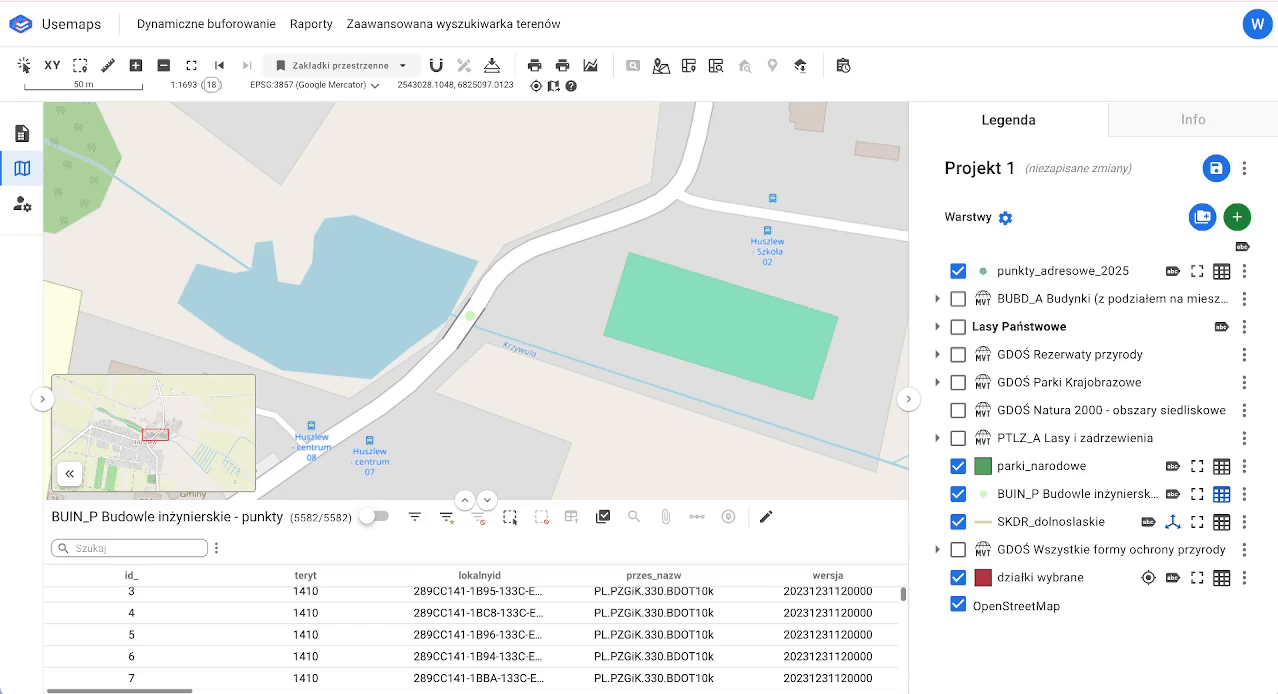The width and height of the screenshot is (1278, 694).
Task: Save Projekt 1 with the blue disk icon
Action: (x=1216, y=168)
